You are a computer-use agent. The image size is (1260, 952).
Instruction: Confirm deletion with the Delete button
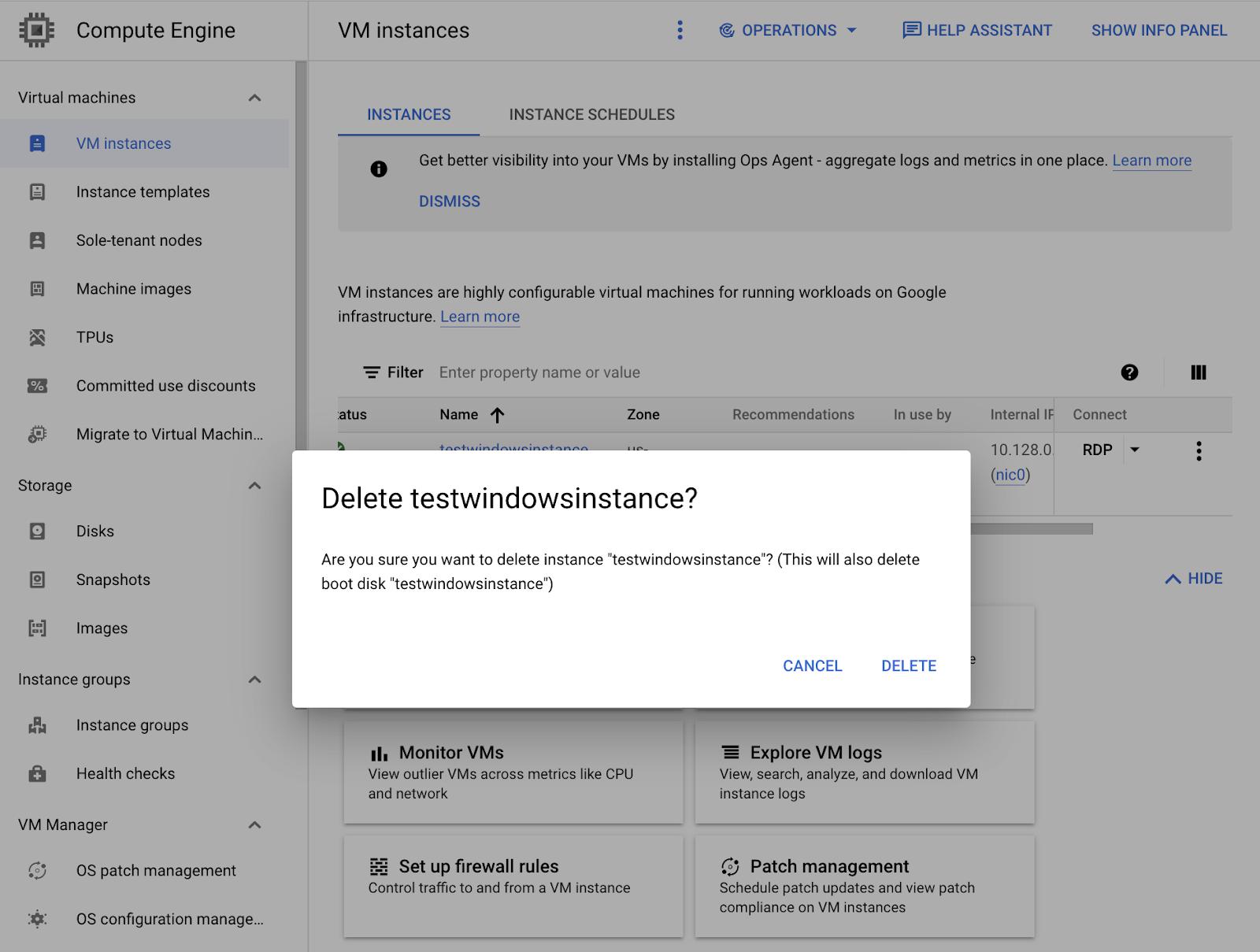[909, 666]
